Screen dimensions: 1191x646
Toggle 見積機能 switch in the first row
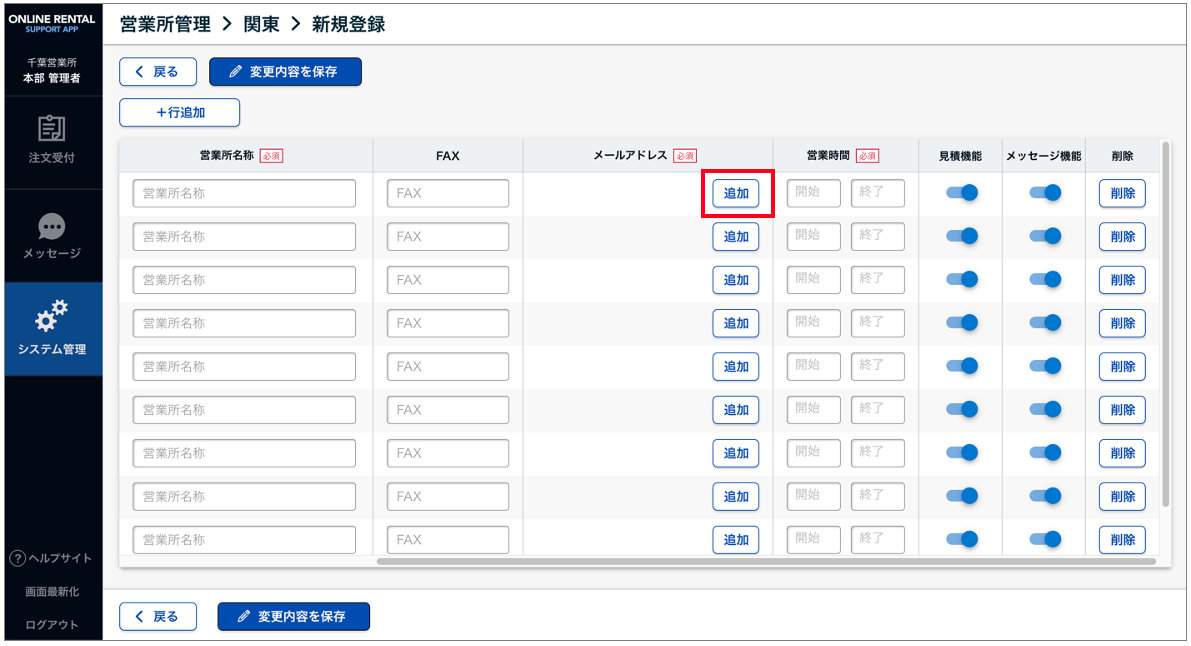click(x=961, y=193)
